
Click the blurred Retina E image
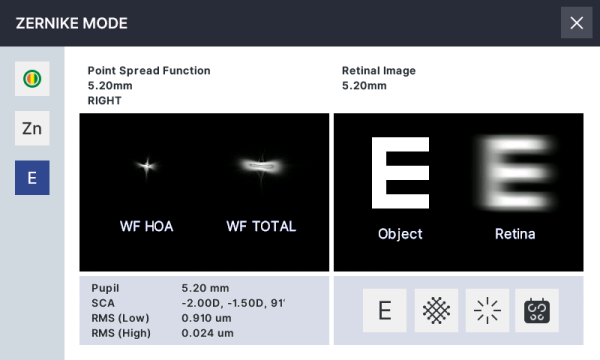point(515,173)
